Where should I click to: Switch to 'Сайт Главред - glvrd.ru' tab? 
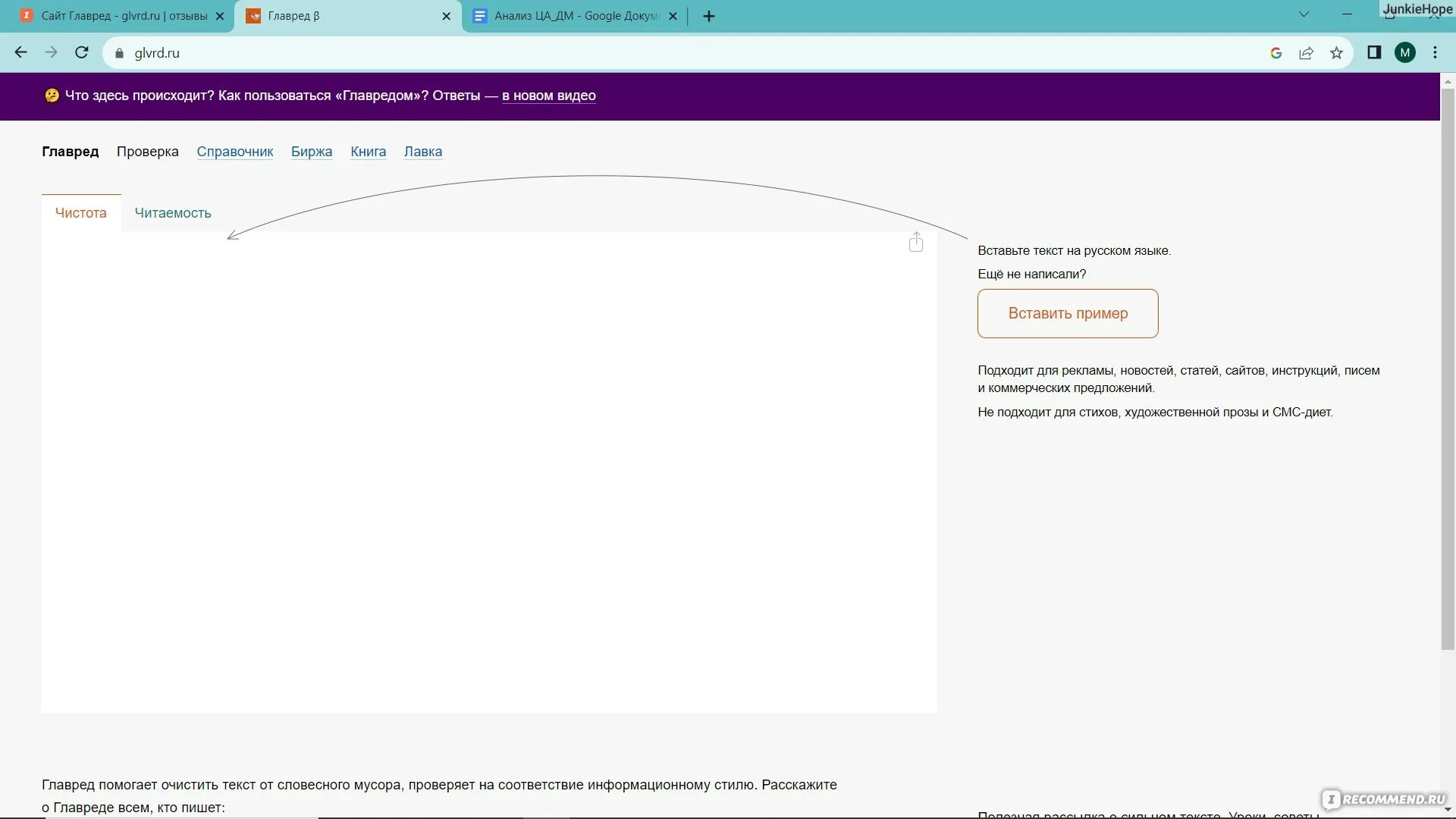[121, 16]
